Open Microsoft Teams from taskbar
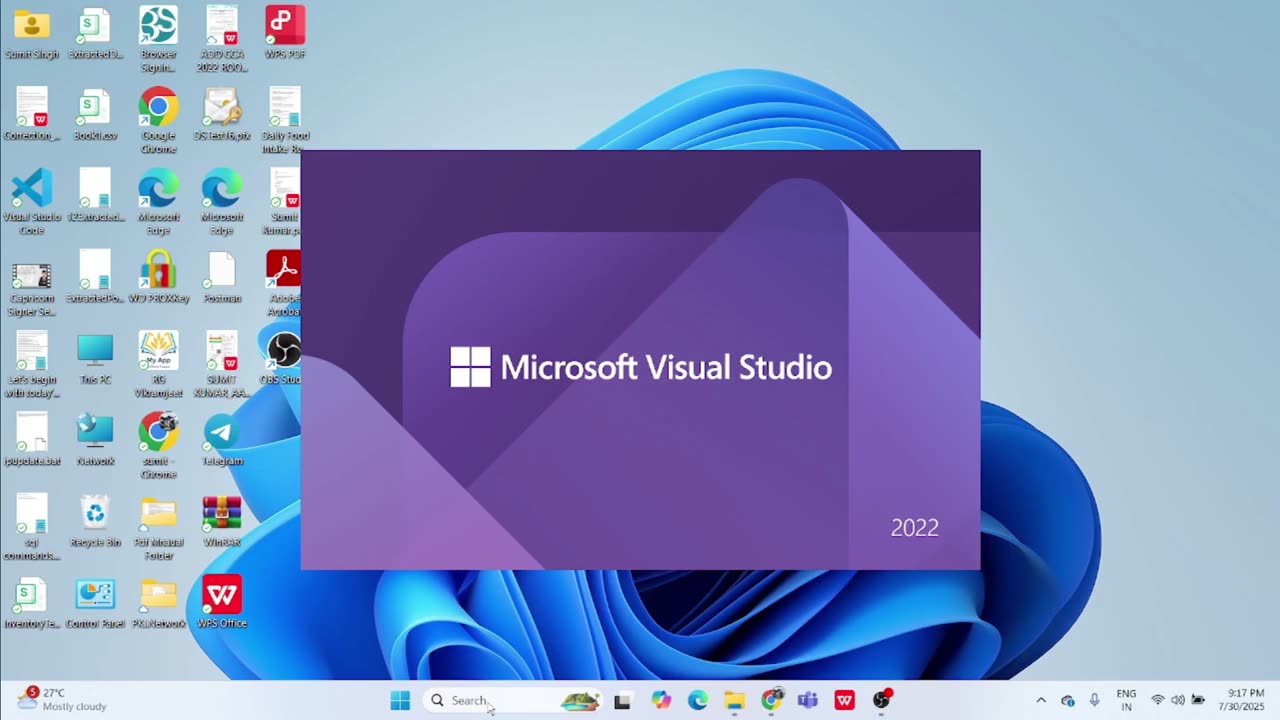This screenshot has width=1280, height=720. (808, 700)
